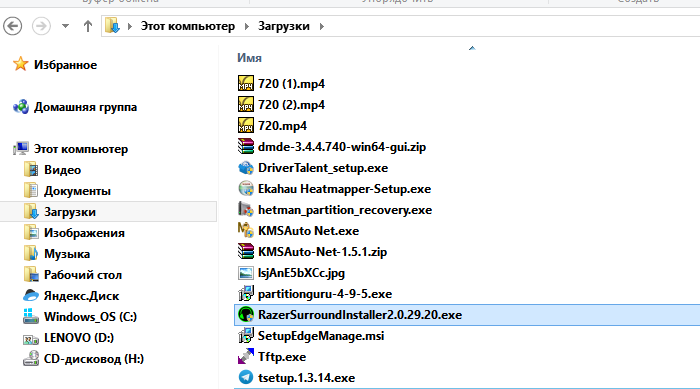
Task: Click the archive icon of dmde-3.4.4.740-win64-gui.zip
Action: (x=246, y=146)
